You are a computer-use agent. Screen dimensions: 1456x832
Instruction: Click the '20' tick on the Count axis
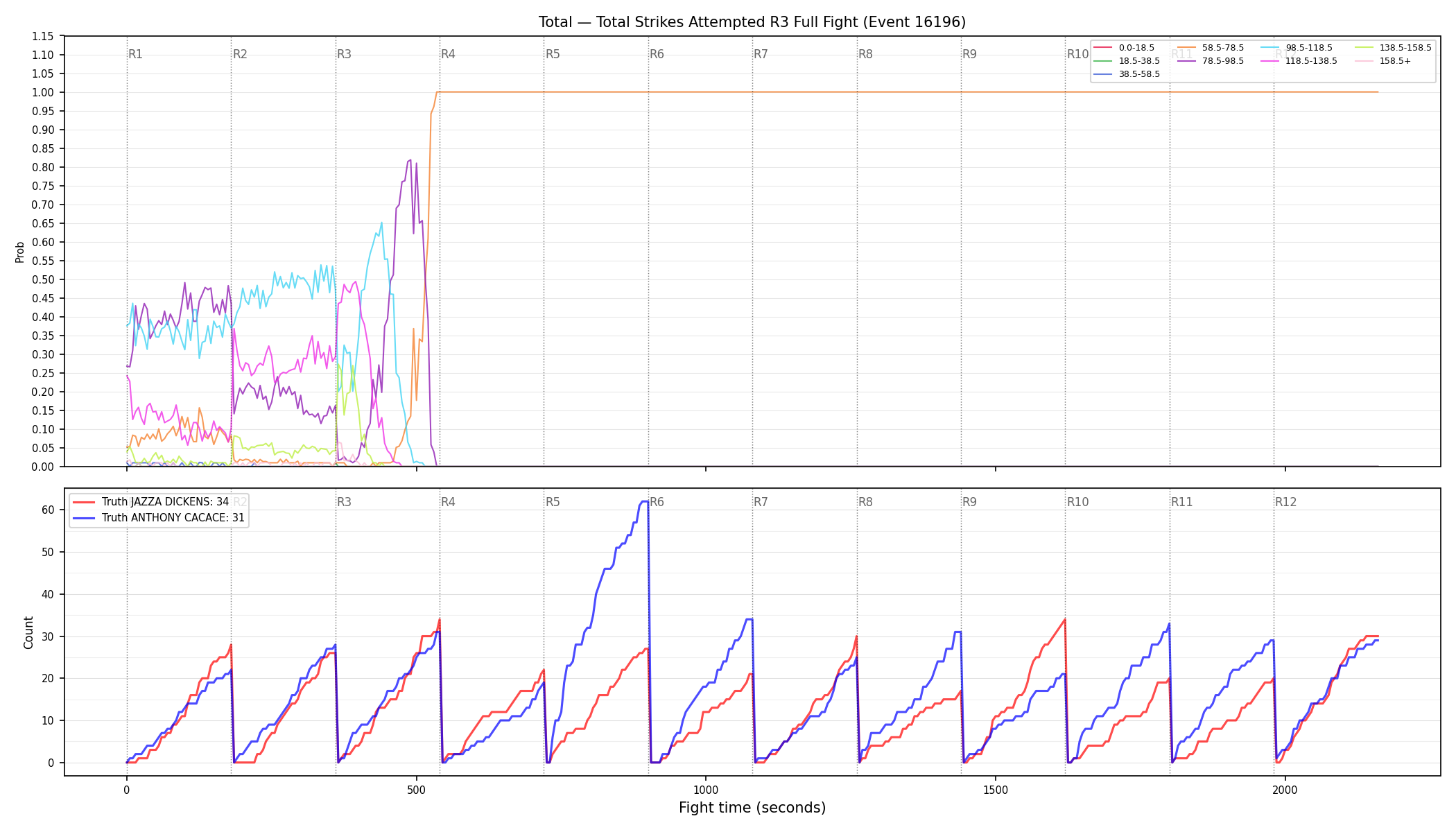[48, 678]
